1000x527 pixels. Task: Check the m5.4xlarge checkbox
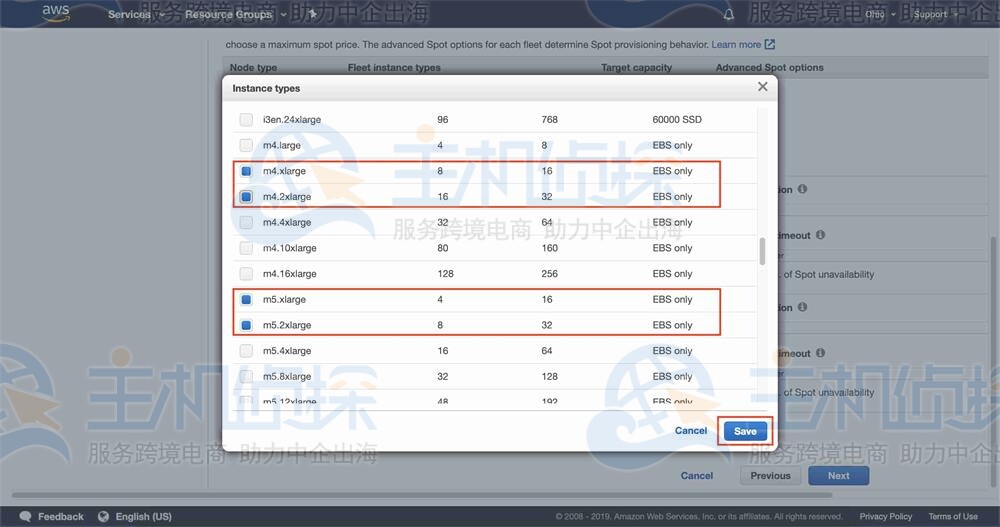246,350
